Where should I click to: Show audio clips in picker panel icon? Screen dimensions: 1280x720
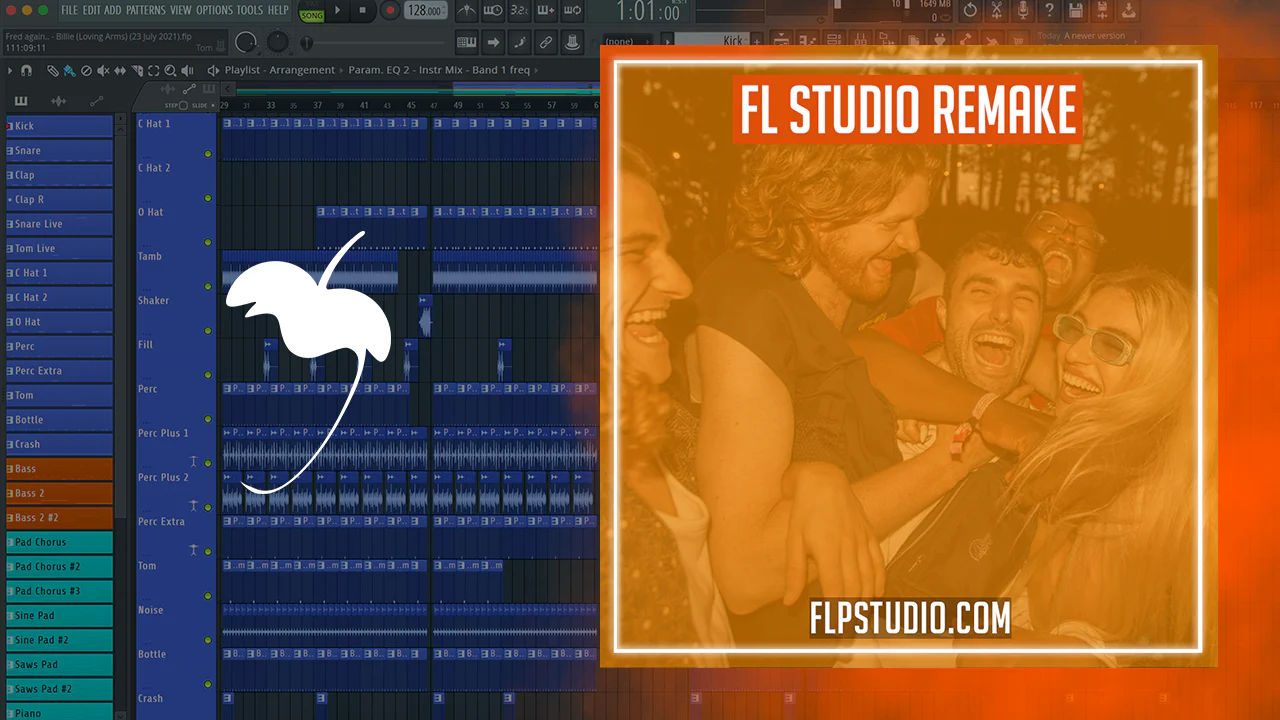point(58,101)
